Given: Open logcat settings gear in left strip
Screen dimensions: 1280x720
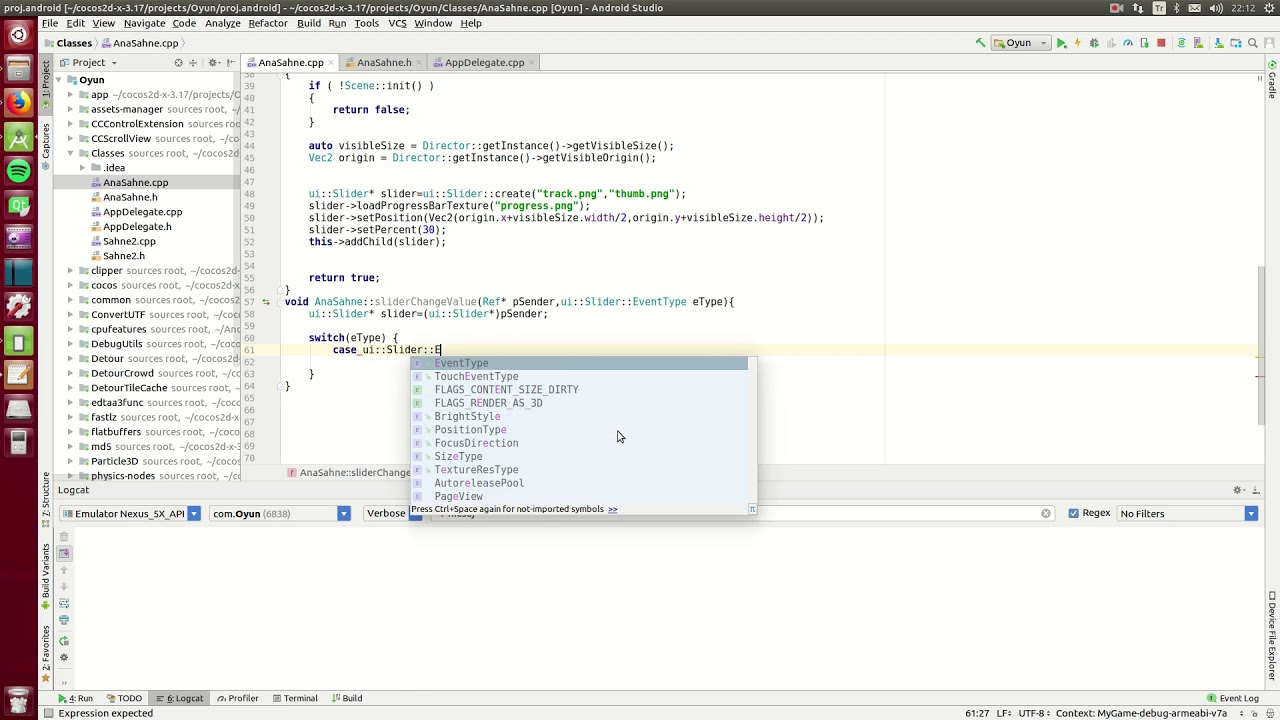Looking at the screenshot, I should coord(64,657).
